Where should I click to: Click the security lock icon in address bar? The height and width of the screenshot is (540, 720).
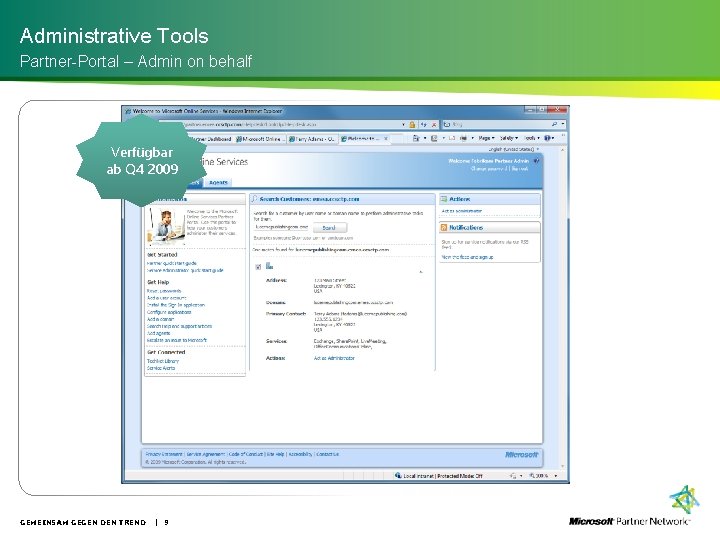(412, 124)
